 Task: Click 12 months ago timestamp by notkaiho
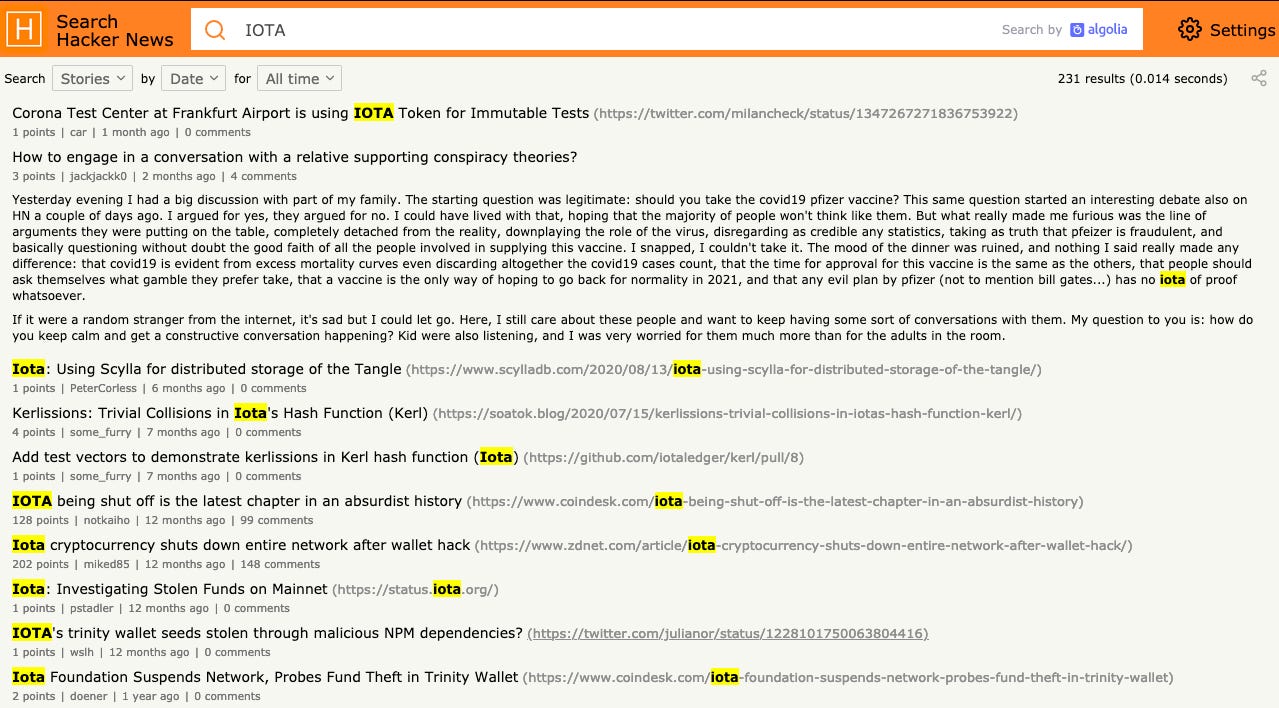[186, 520]
